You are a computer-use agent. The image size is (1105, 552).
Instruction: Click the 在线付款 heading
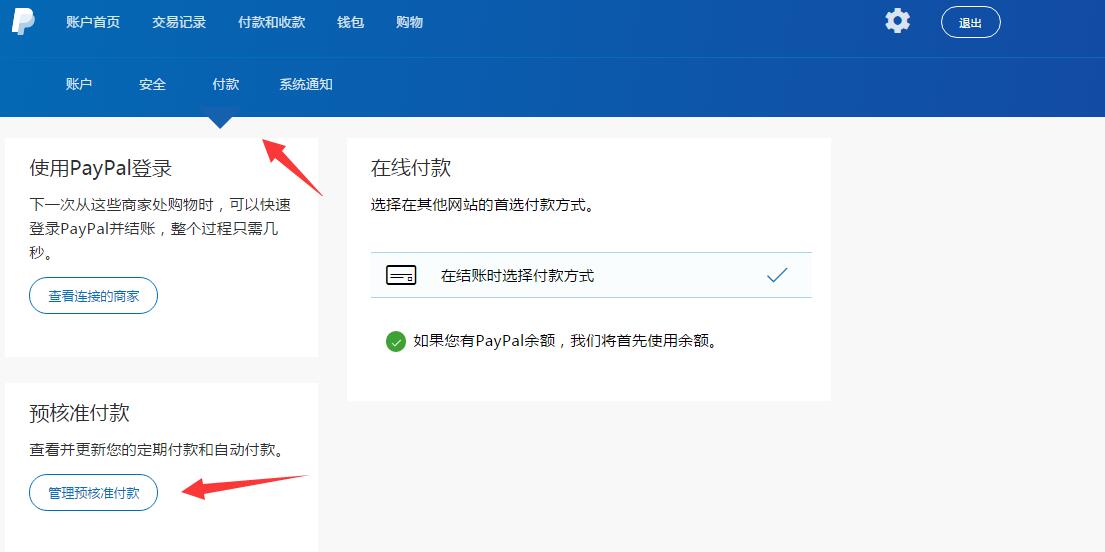[411, 168]
